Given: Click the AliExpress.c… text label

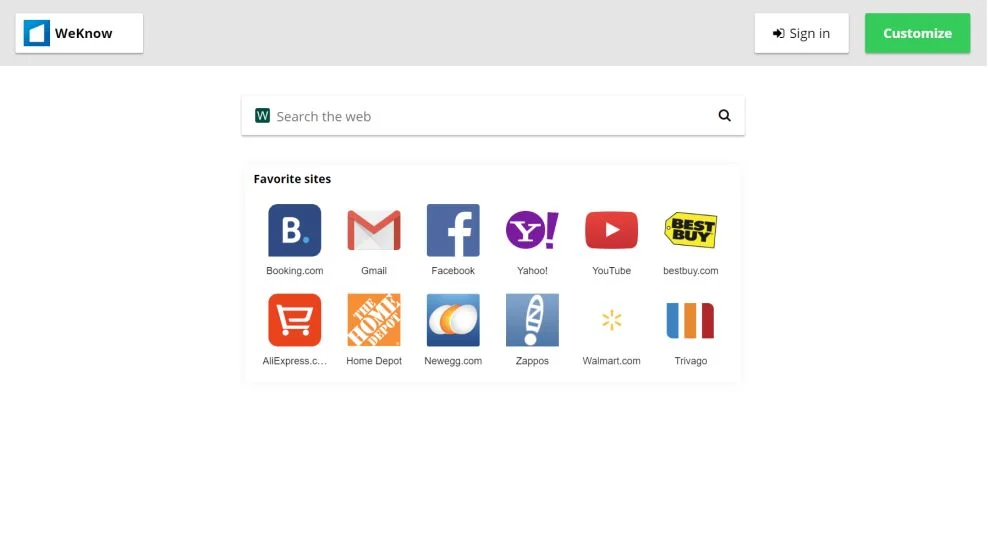Looking at the screenshot, I should coord(294,361).
